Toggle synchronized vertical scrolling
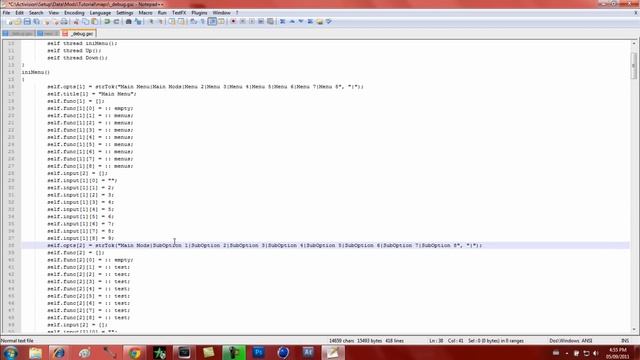The image size is (640, 360). point(171,21)
